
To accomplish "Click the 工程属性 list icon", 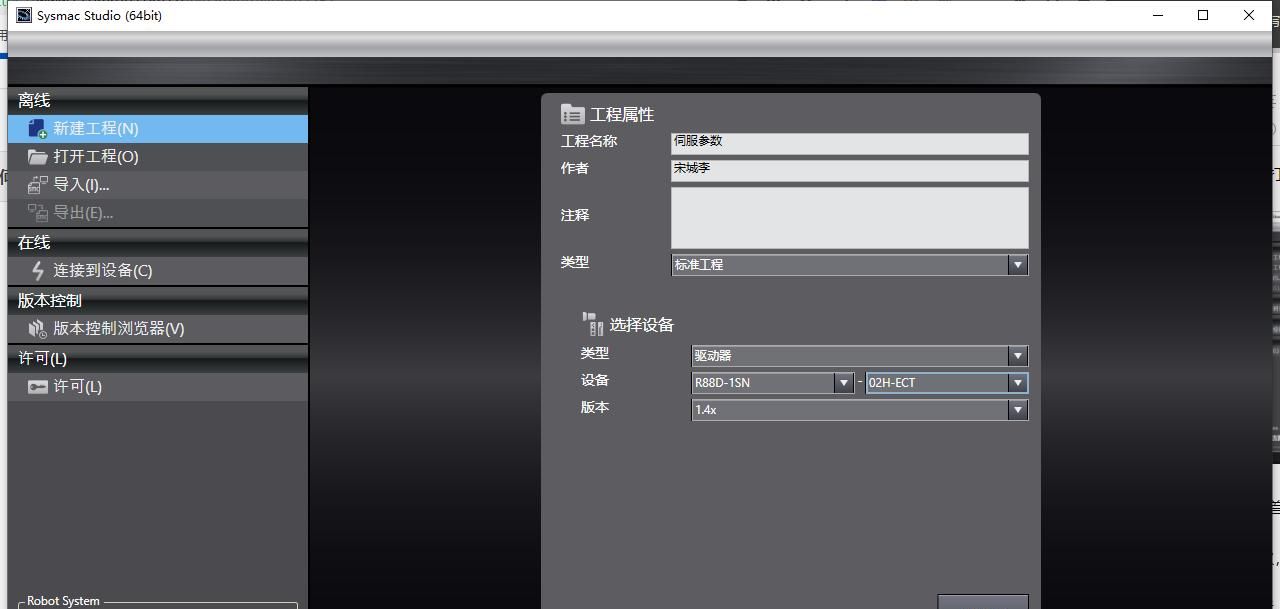I will coord(572,114).
